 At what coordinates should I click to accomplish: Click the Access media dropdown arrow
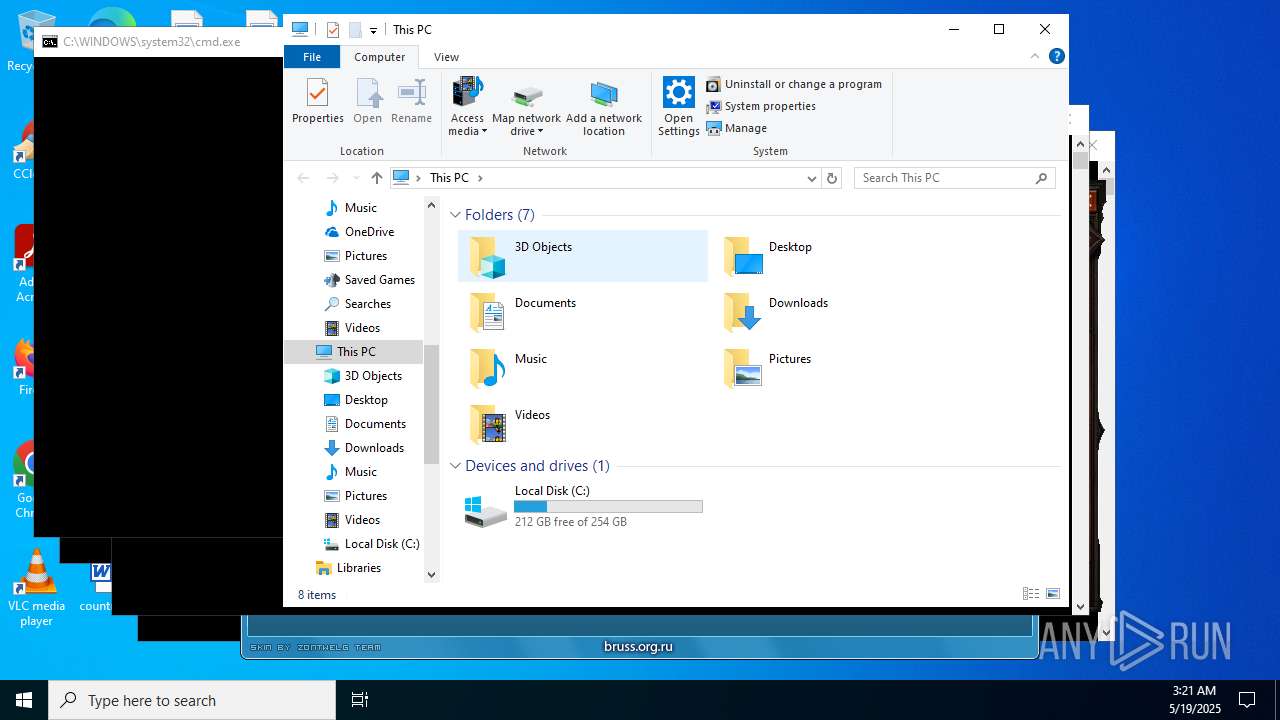pos(484,132)
